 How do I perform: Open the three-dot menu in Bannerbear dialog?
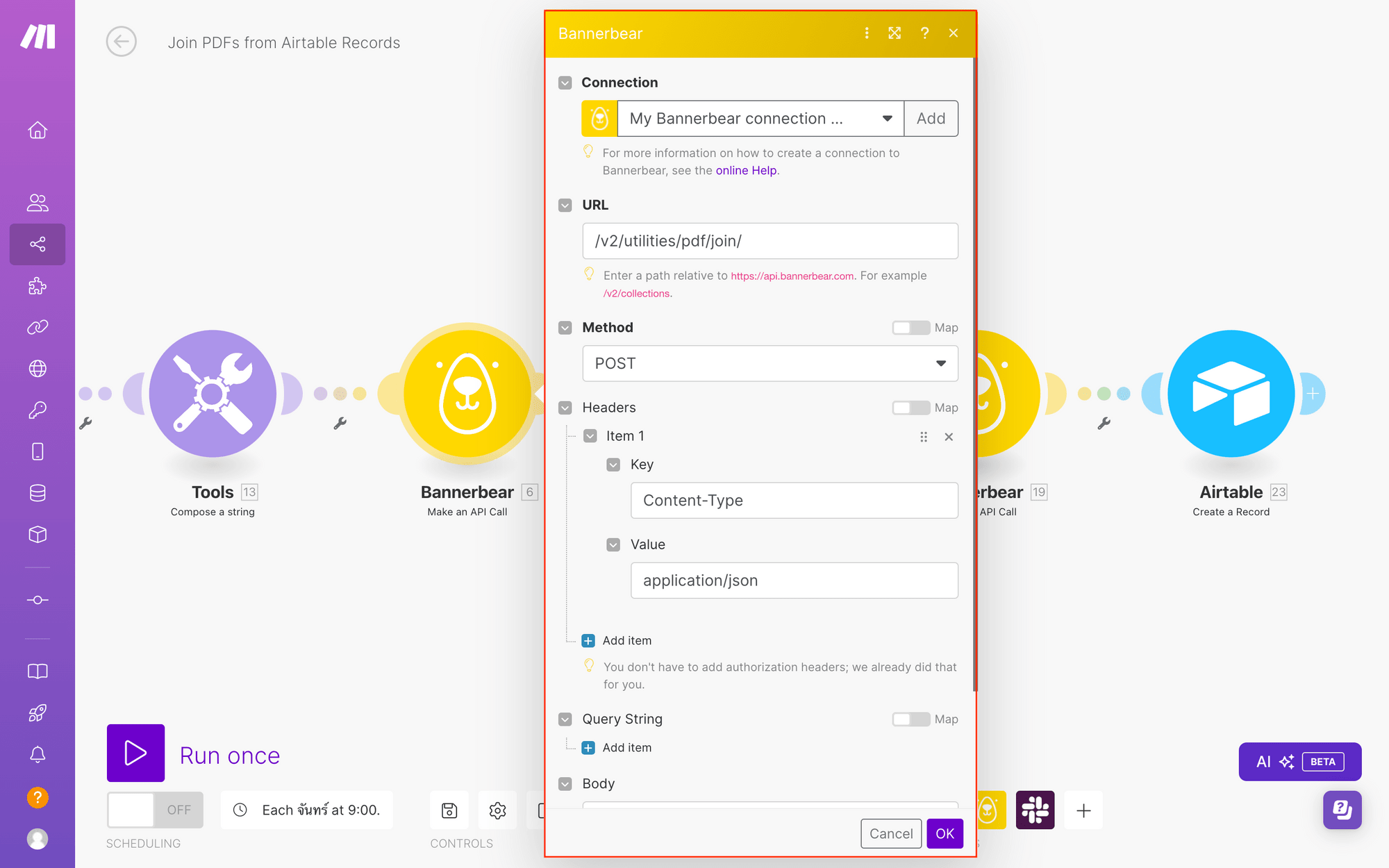click(866, 33)
